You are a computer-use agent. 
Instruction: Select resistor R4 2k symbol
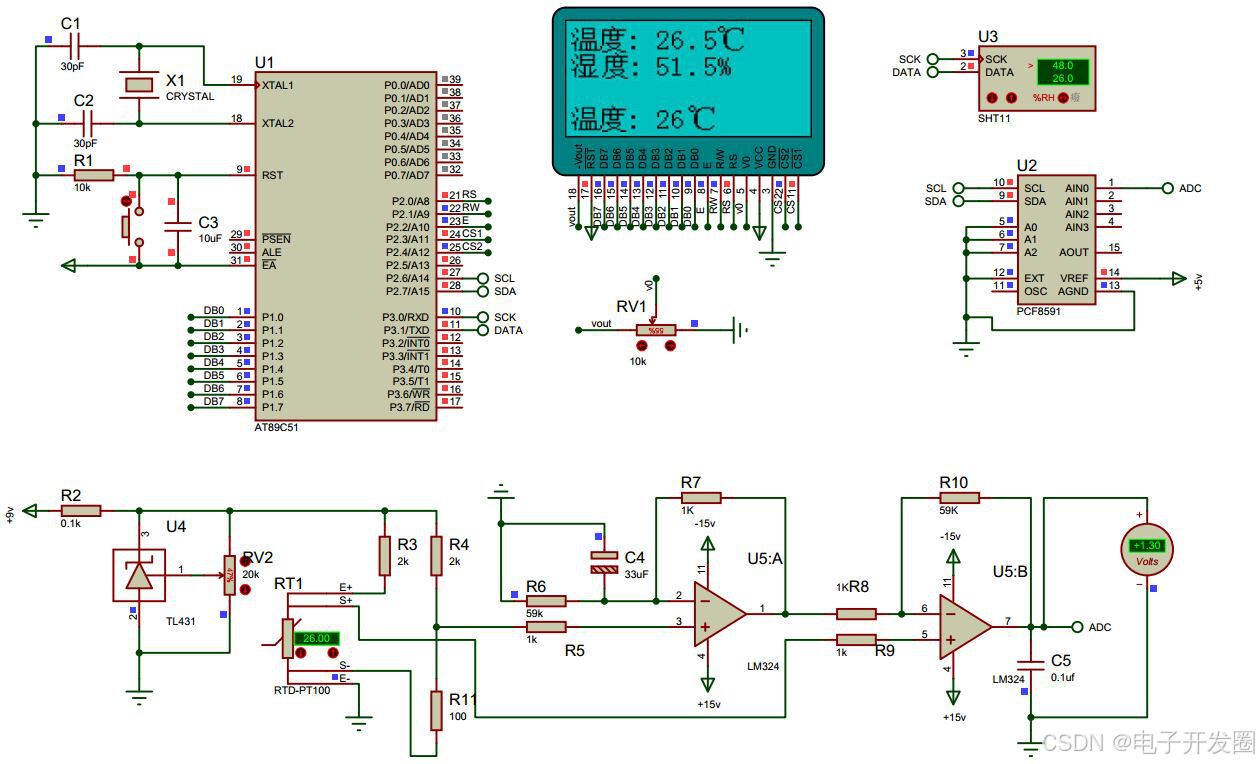[436, 555]
